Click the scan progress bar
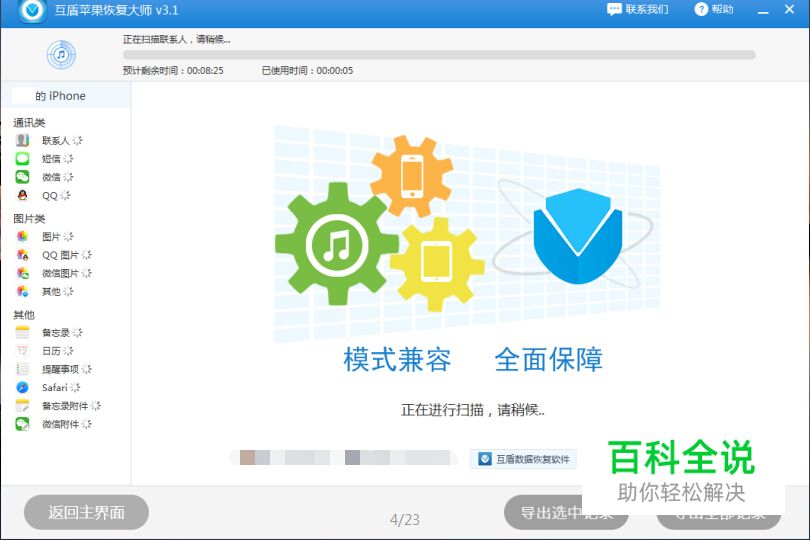 click(439, 55)
